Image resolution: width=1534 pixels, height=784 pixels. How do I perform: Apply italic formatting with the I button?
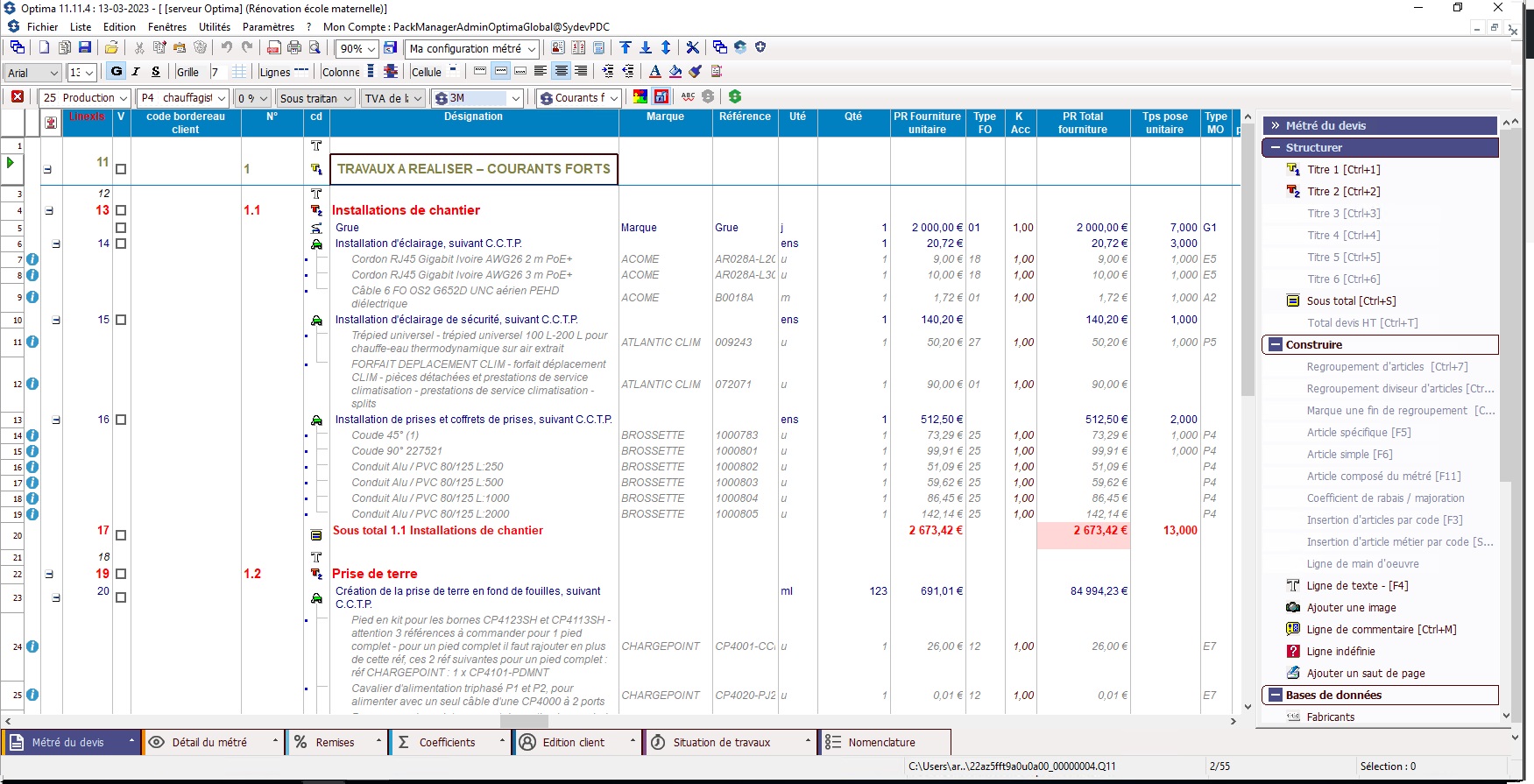coord(136,72)
